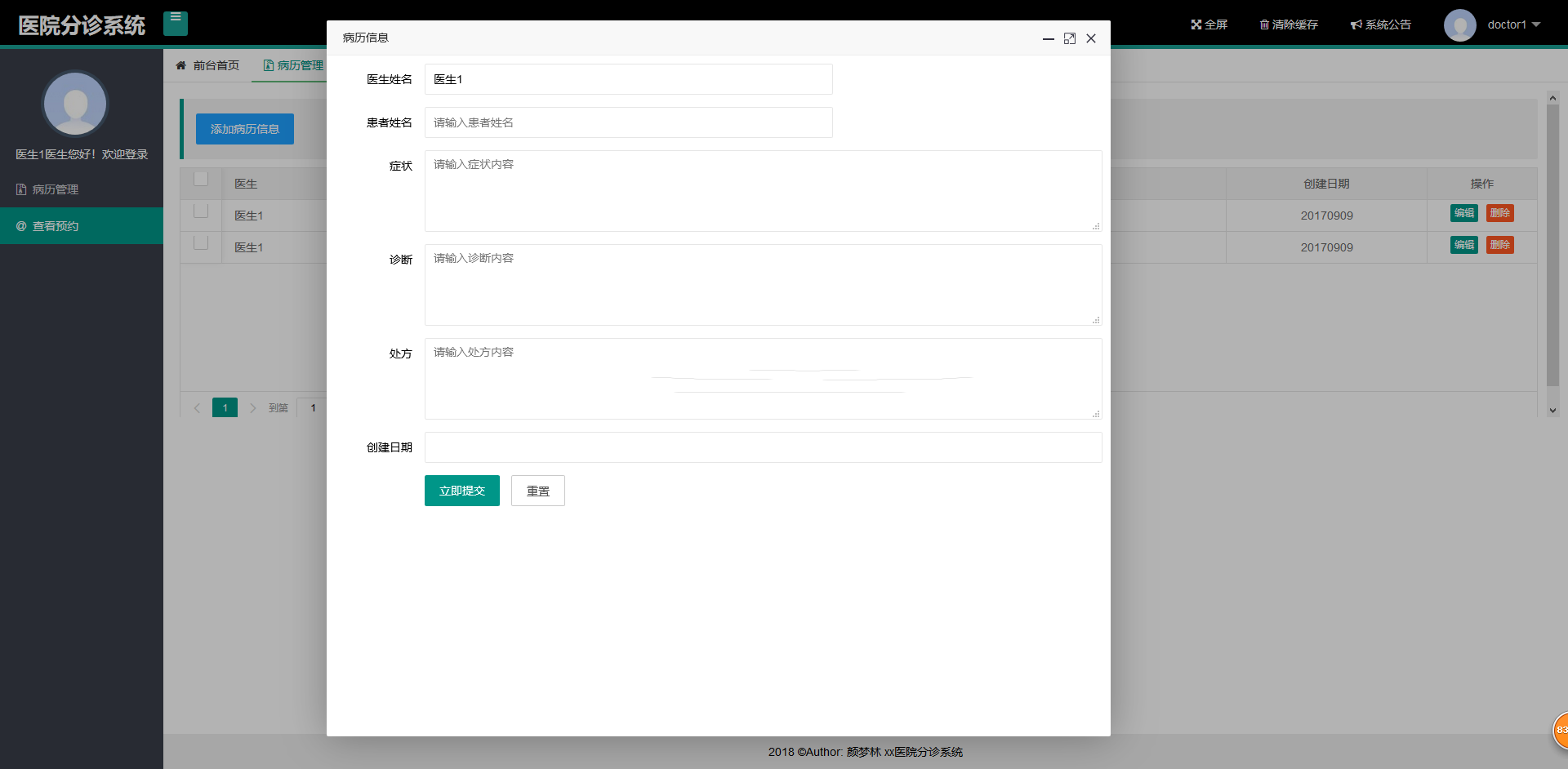Click the fullscreen (全屏) icon
Screen dimensions: 1568x769
tap(1209, 24)
